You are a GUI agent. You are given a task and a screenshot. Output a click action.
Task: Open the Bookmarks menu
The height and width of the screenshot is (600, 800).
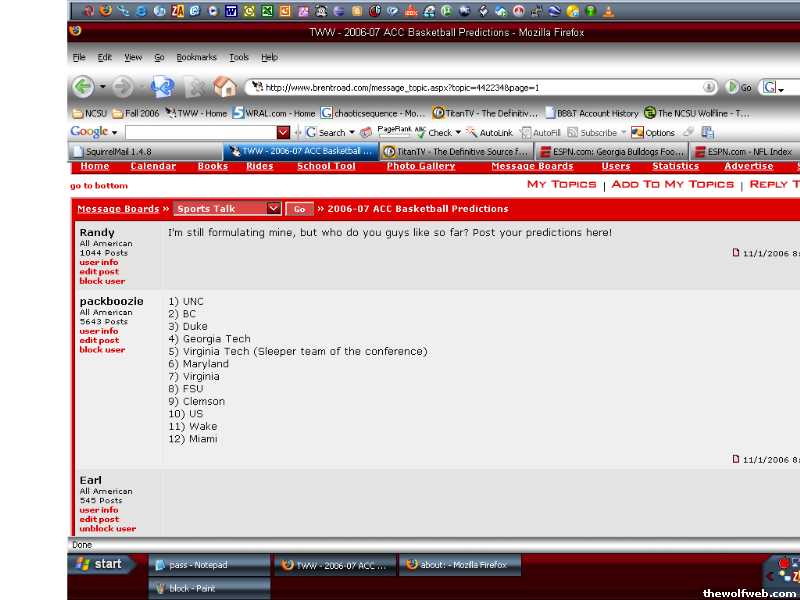point(196,57)
